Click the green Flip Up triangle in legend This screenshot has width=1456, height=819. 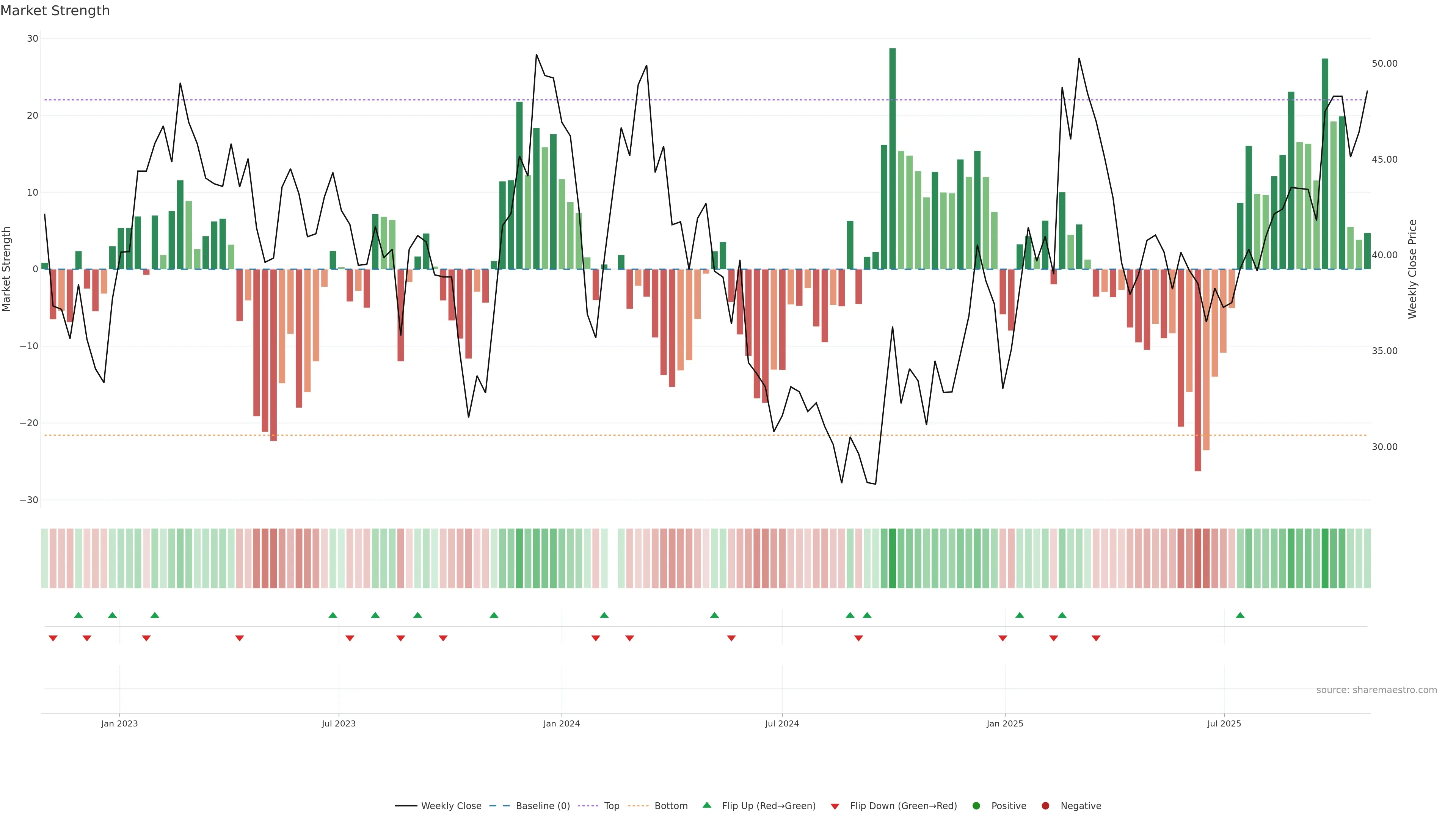coord(706,805)
